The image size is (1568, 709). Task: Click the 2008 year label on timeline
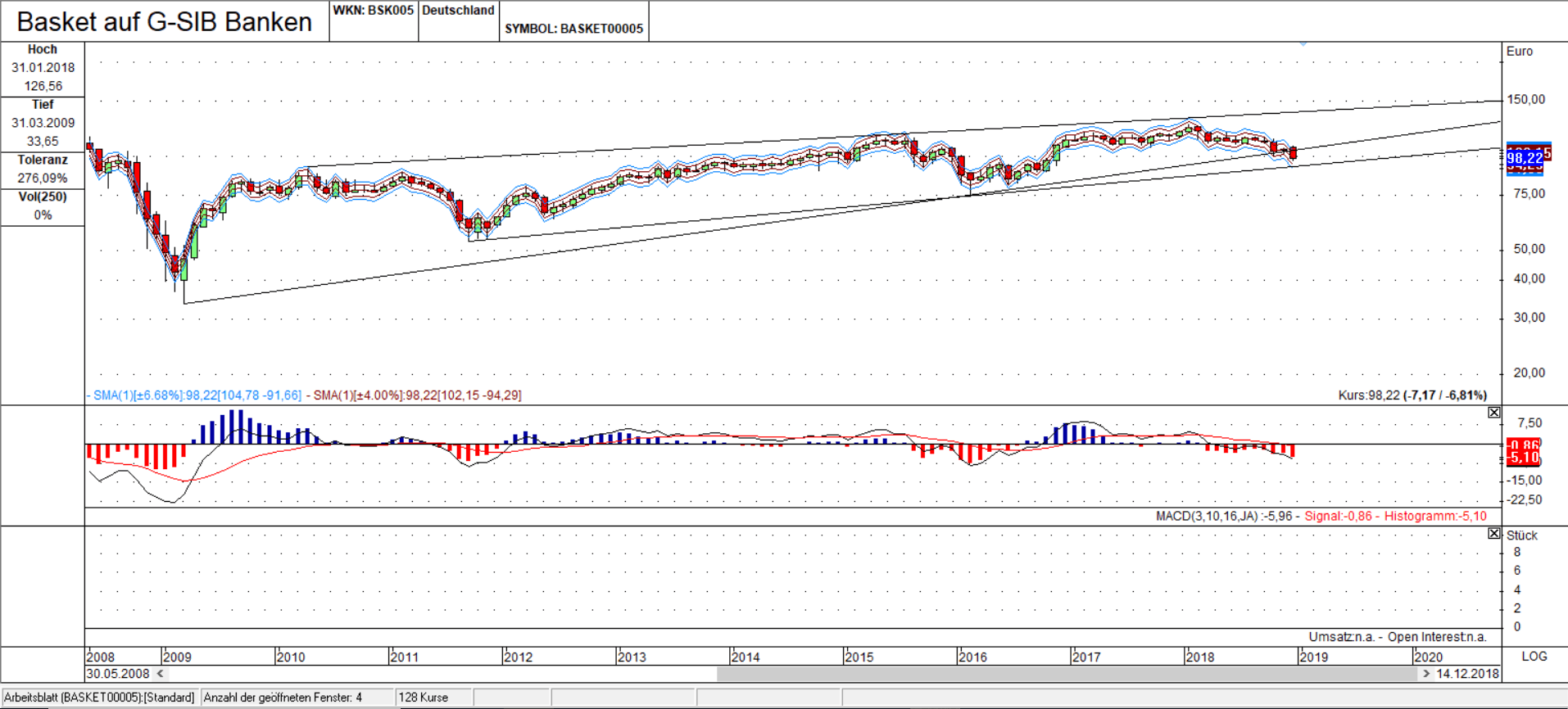point(101,657)
